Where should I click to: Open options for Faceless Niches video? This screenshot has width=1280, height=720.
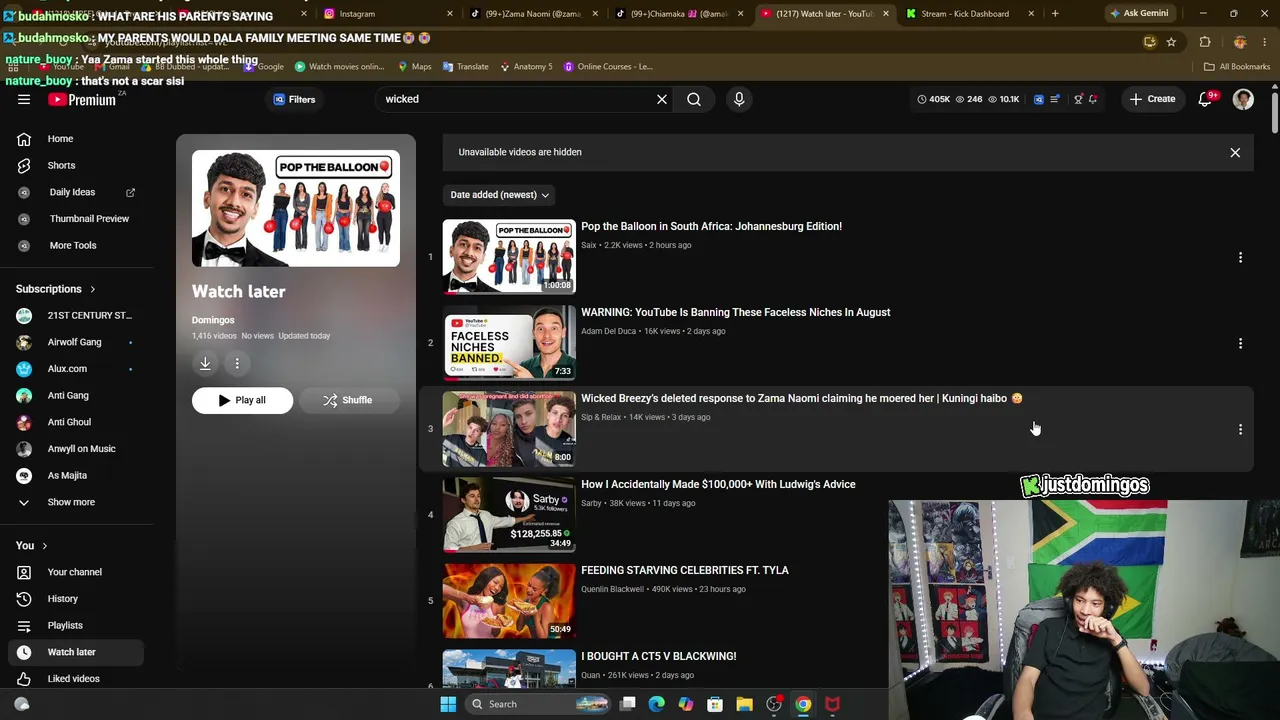(x=1240, y=343)
